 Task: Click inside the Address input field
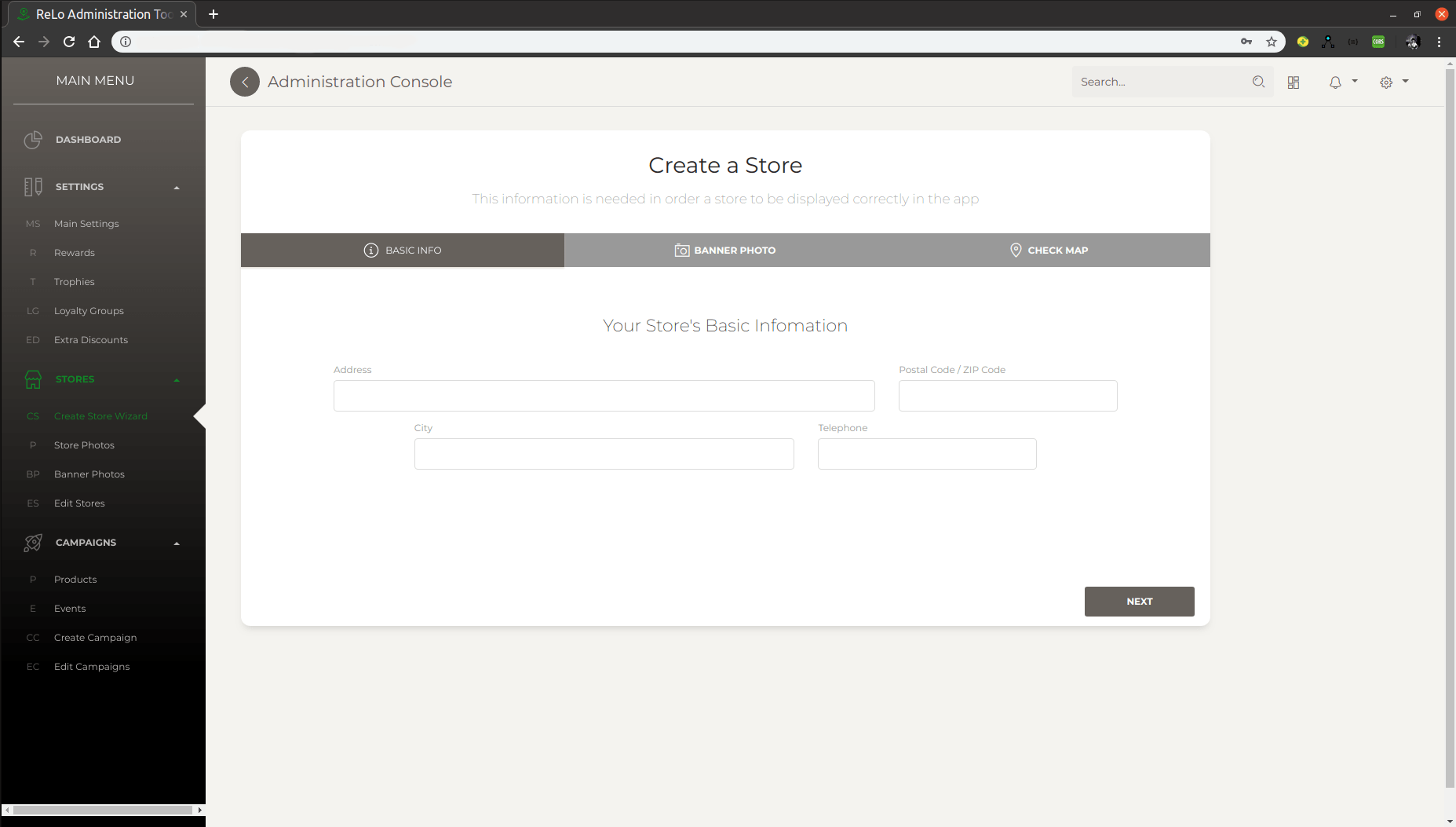[x=603, y=396]
